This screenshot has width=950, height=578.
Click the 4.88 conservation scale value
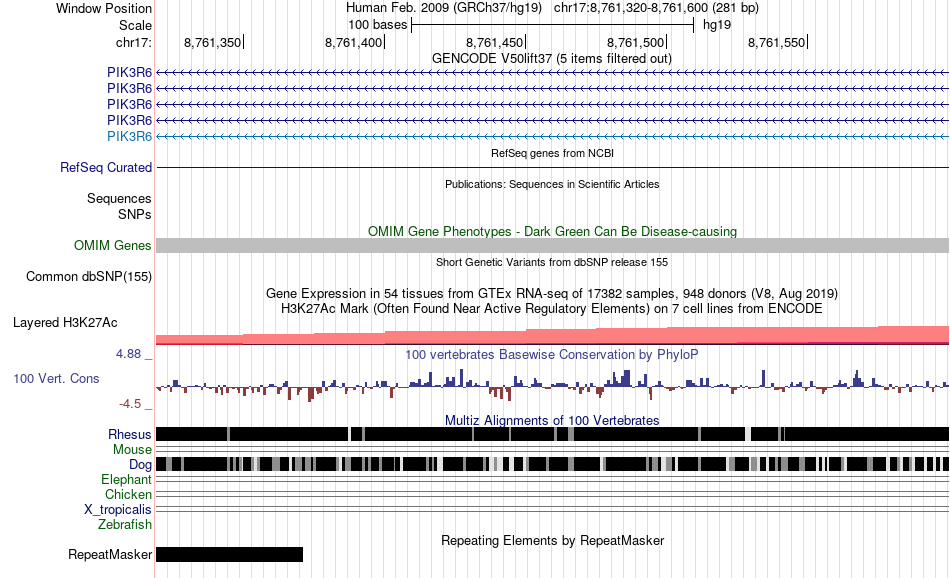(128, 354)
